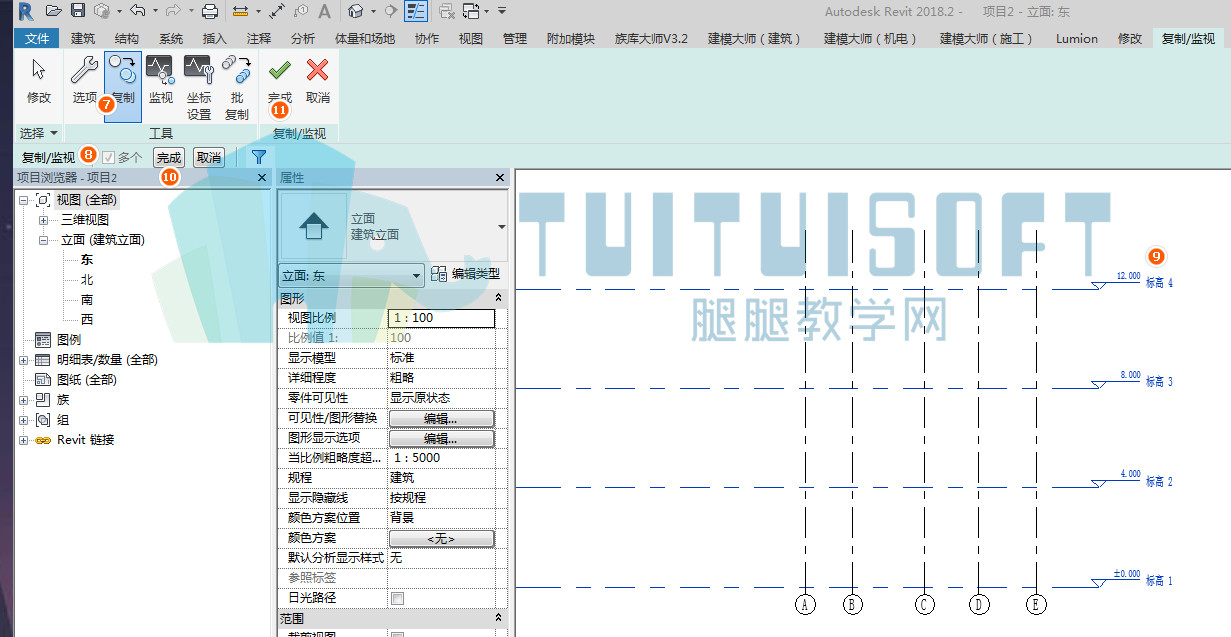Image resolution: width=1231 pixels, height=637 pixels.
Task: Toggle the thin lines icon
Action: (416, 11)
